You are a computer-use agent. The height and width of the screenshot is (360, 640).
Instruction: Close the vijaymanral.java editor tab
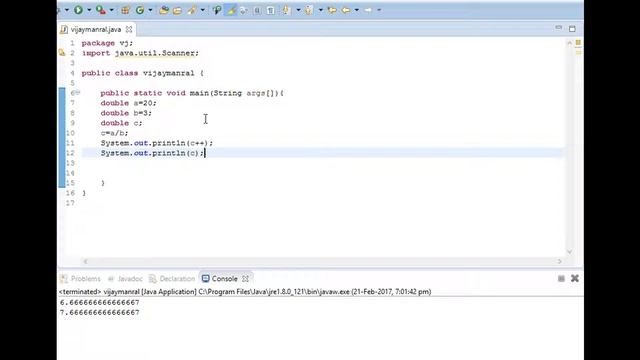pyautogui.click(x=129, y=29)
